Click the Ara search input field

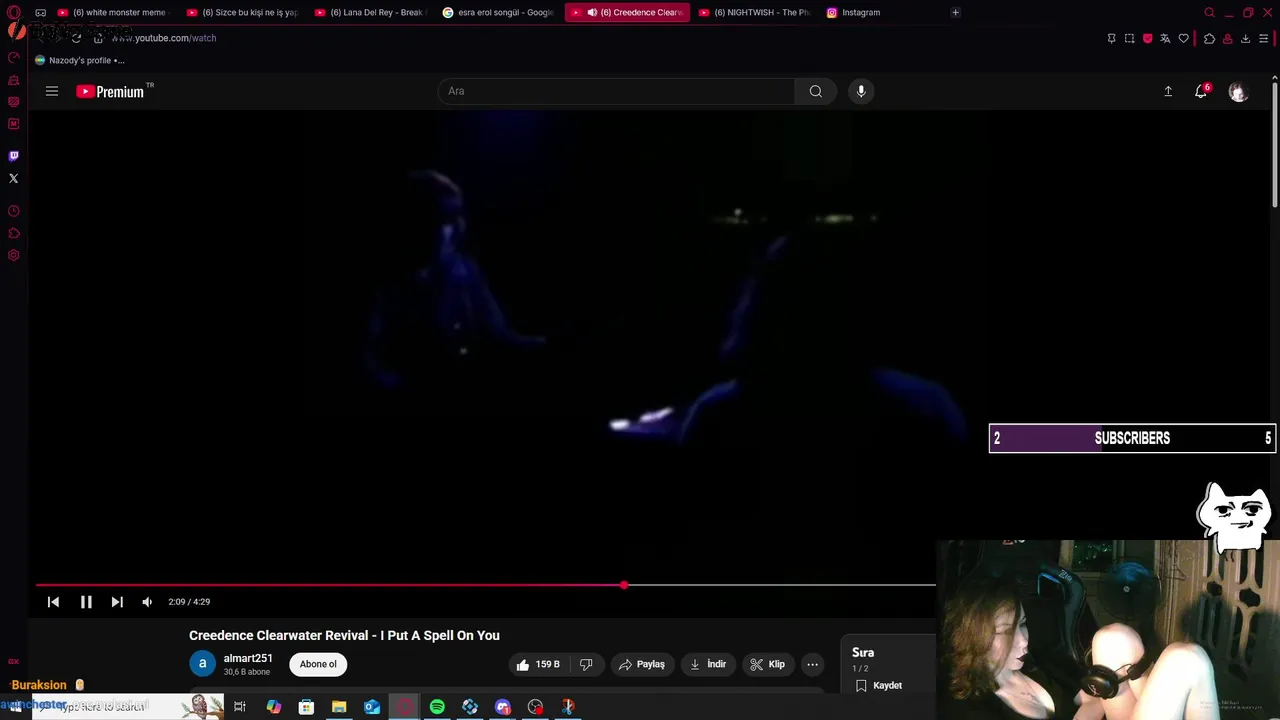pos(616,91)
